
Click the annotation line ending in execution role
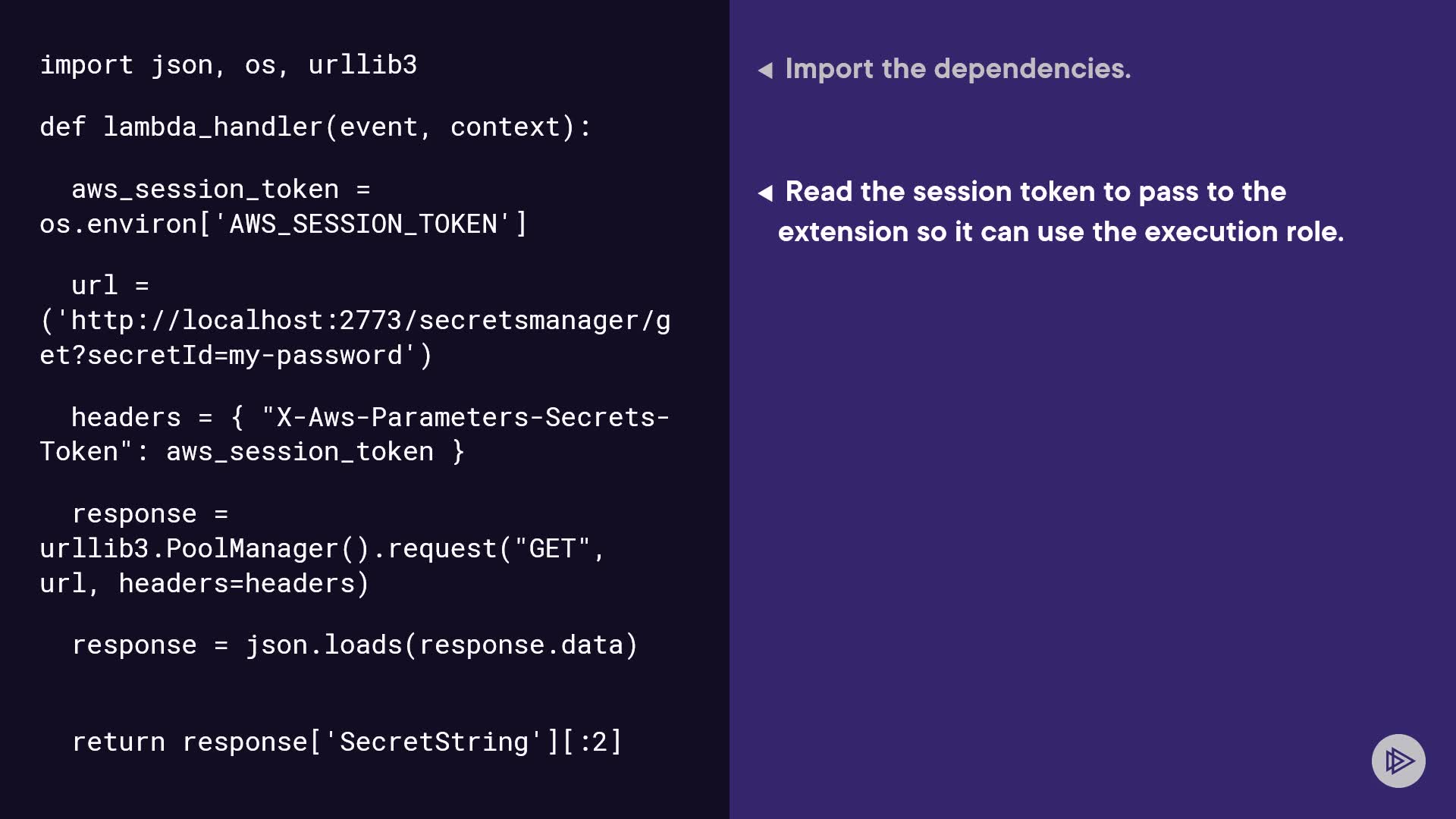point(1060,232)
